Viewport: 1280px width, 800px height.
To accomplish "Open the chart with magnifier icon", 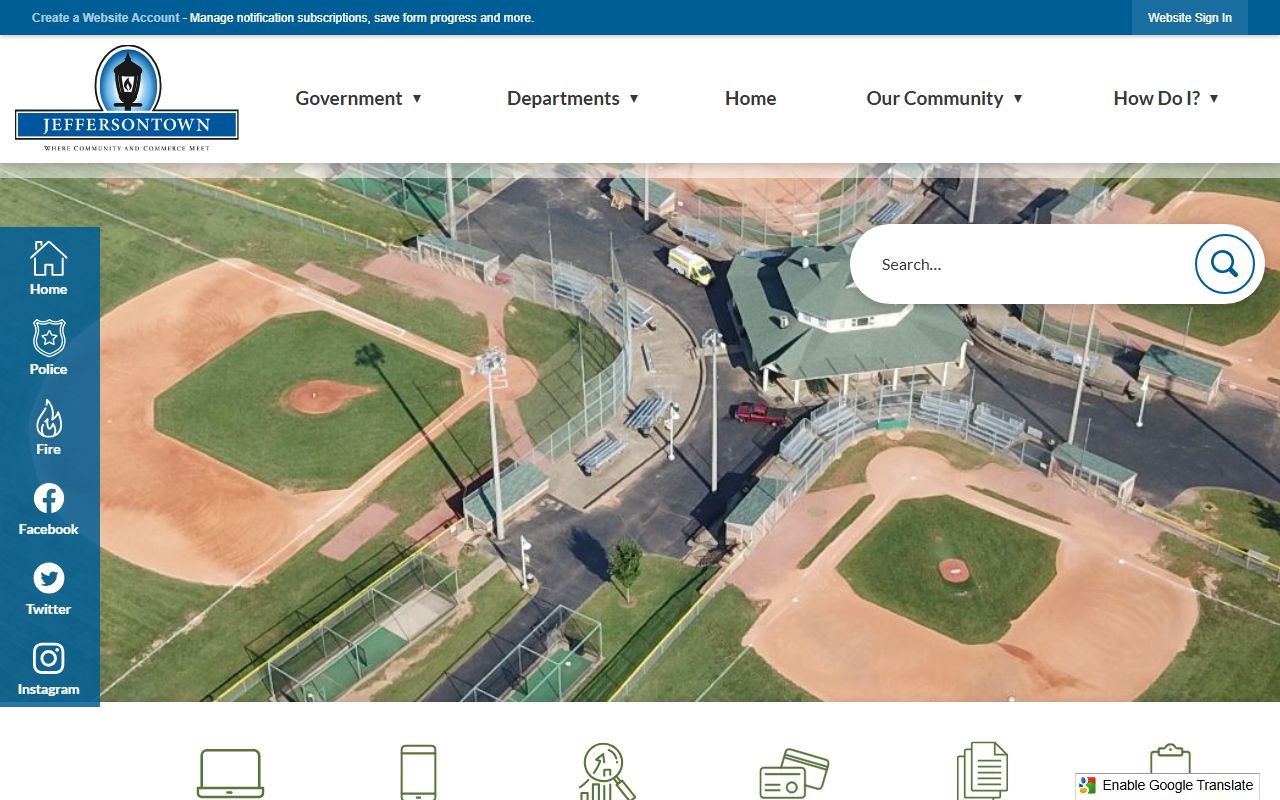I will click(x=607, y=772).
